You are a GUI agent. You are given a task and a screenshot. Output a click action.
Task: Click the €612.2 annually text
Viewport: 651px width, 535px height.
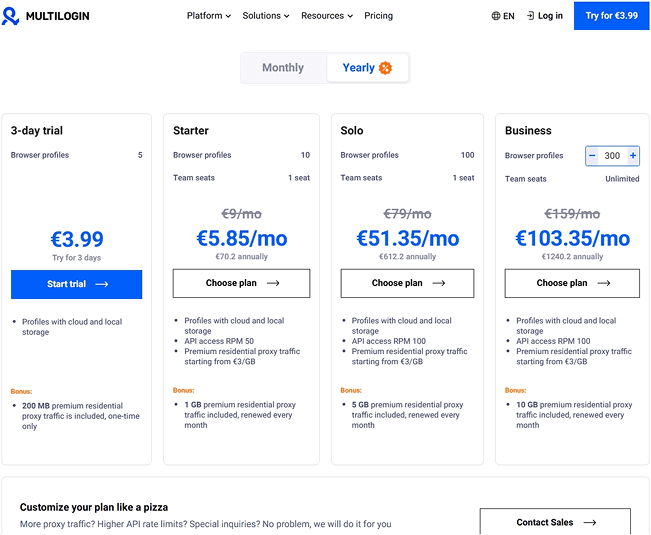coord(408,257)
